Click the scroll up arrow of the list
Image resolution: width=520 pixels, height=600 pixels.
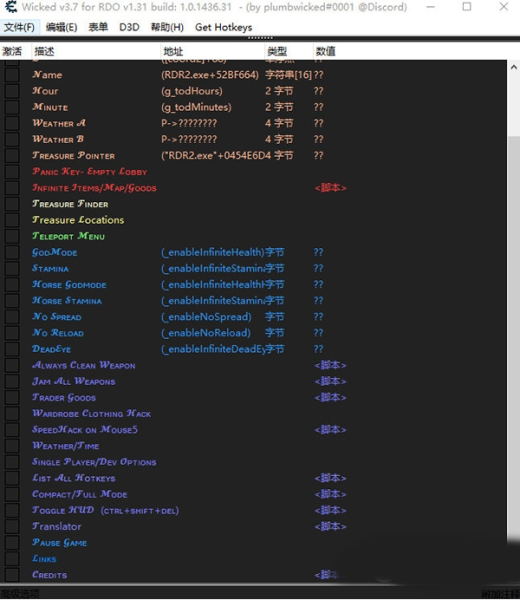point(513,67)
